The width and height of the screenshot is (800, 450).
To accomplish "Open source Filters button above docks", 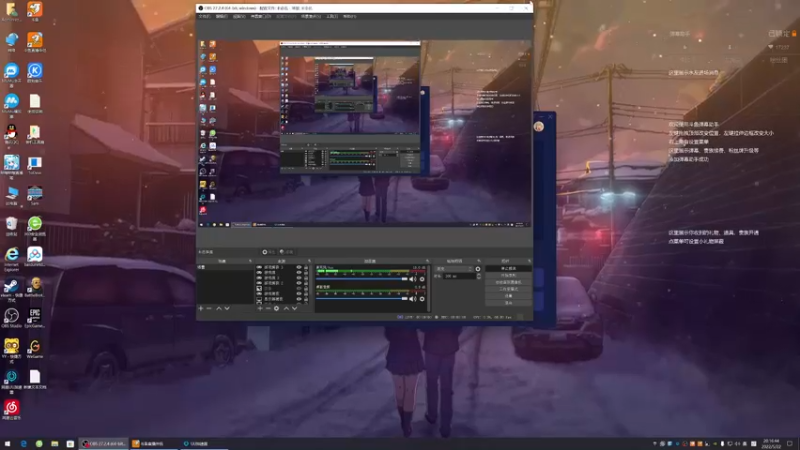I will pos(286,252).
